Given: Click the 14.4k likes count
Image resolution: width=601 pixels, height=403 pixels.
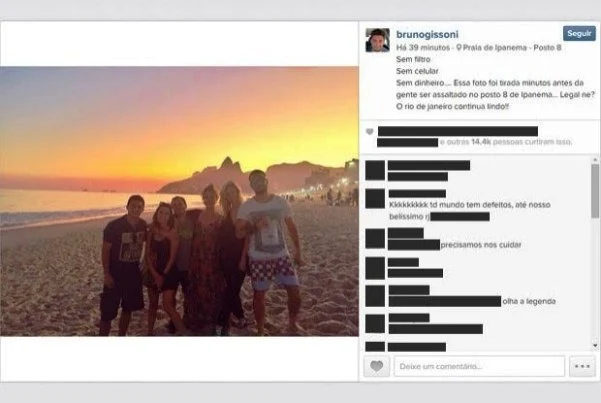Looking at the screenshot, I should [481, 142].
